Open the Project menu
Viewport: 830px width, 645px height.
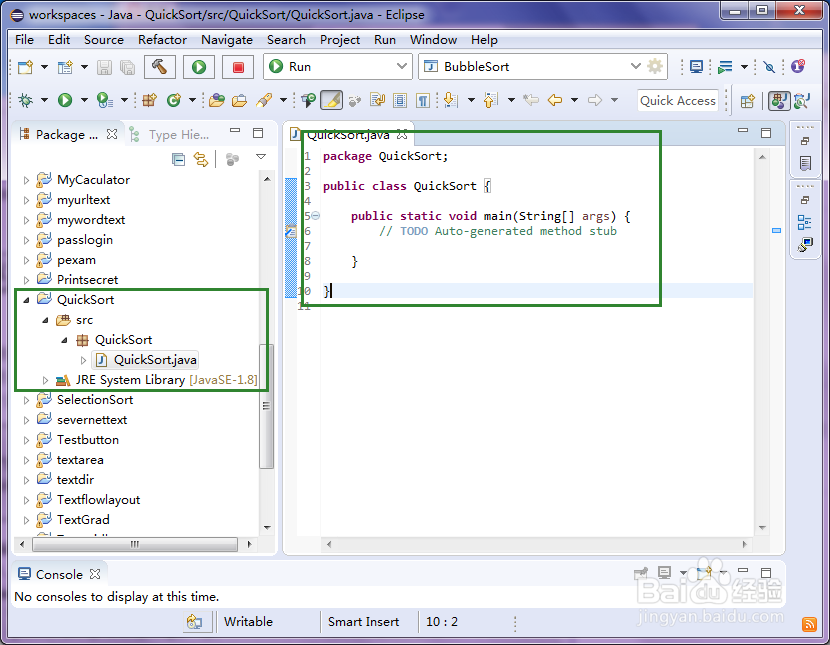340,40
